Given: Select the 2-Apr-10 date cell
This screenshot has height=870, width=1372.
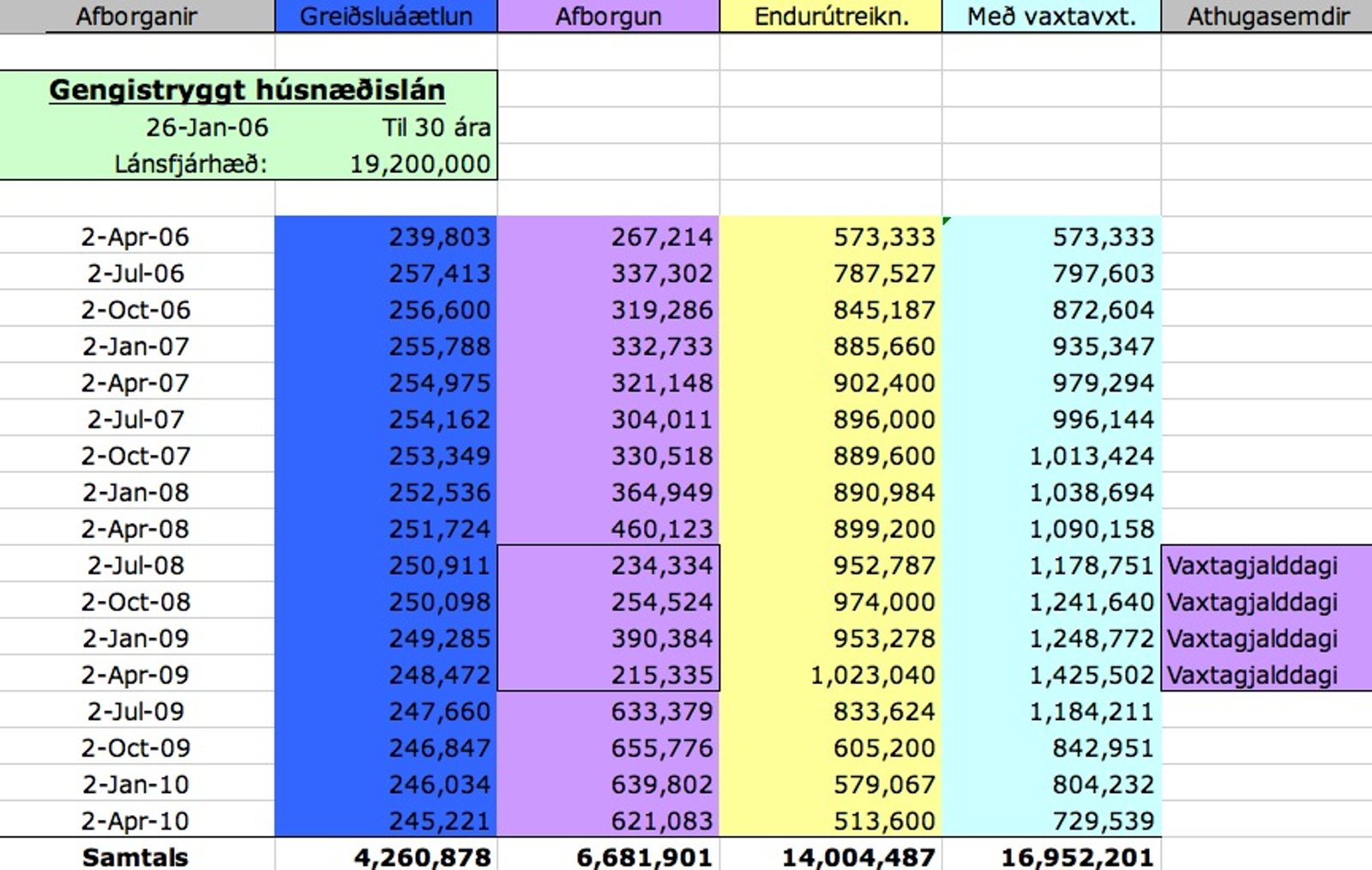Looking at the screenshot, I should coord(137,820).
